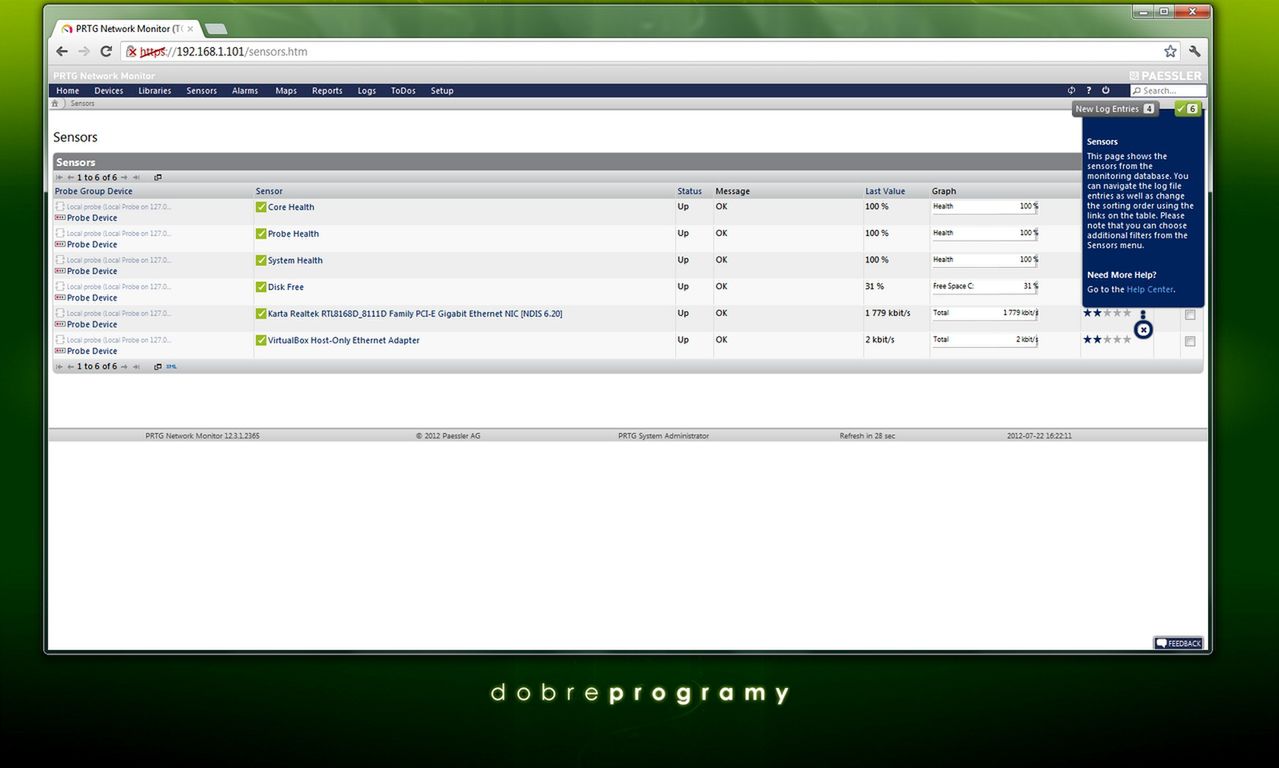Open a new browser tab
1279x768 pixels.
click(x=215, y=29)
